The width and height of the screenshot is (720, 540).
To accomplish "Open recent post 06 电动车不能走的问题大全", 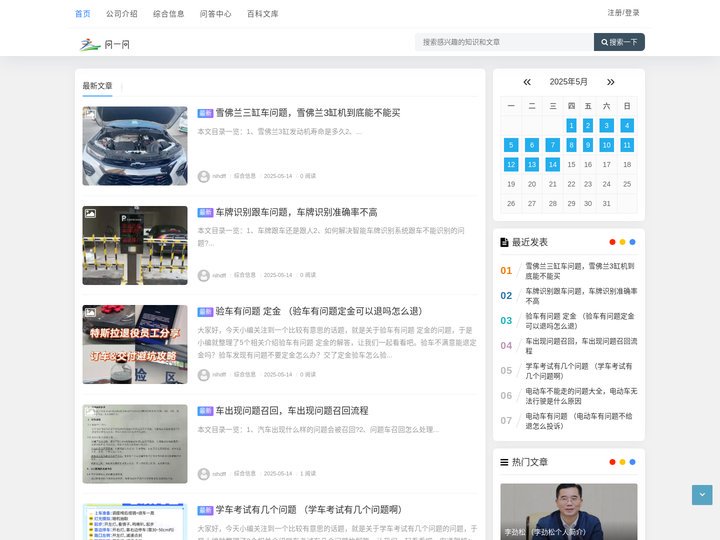I will click(x=581, y=396).
